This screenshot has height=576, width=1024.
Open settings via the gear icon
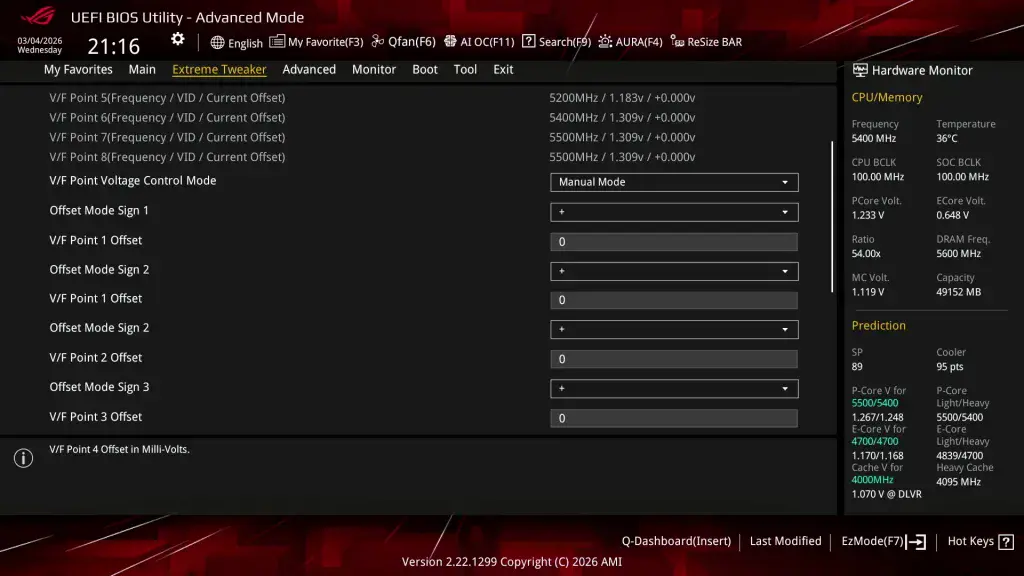tap(178, 40)
